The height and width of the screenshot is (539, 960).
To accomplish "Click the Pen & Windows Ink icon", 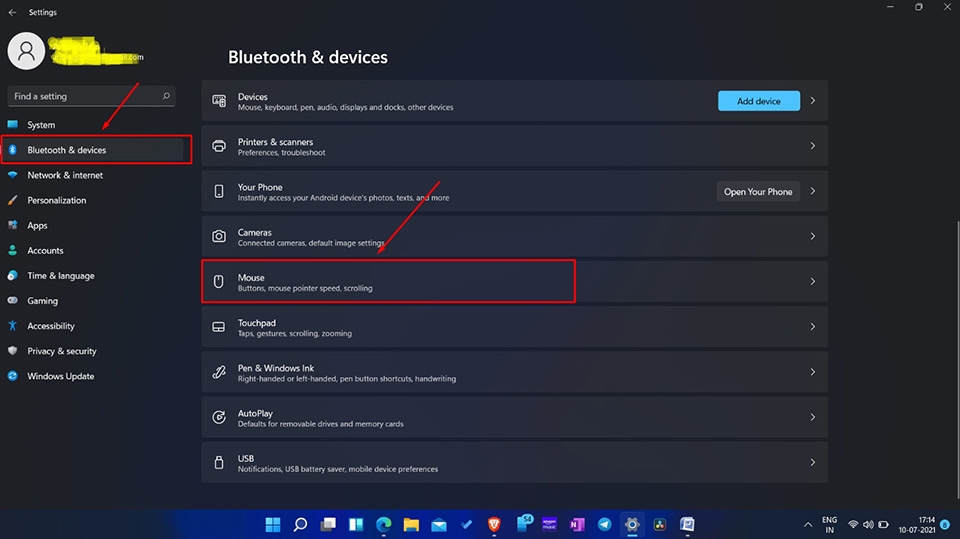I will pyautogui.click(x=218, y=372).
